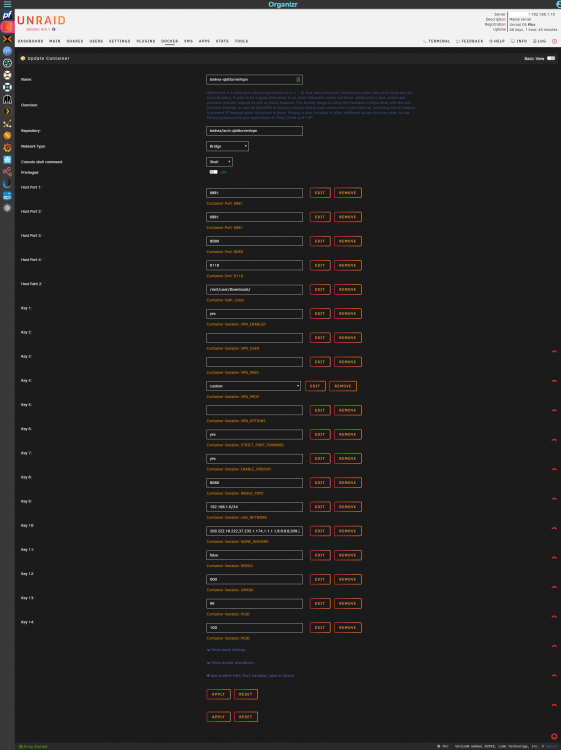The height and width of the screenshot is (750, 561).
Task: Open the Settings tab
Action: click(120, 41)
